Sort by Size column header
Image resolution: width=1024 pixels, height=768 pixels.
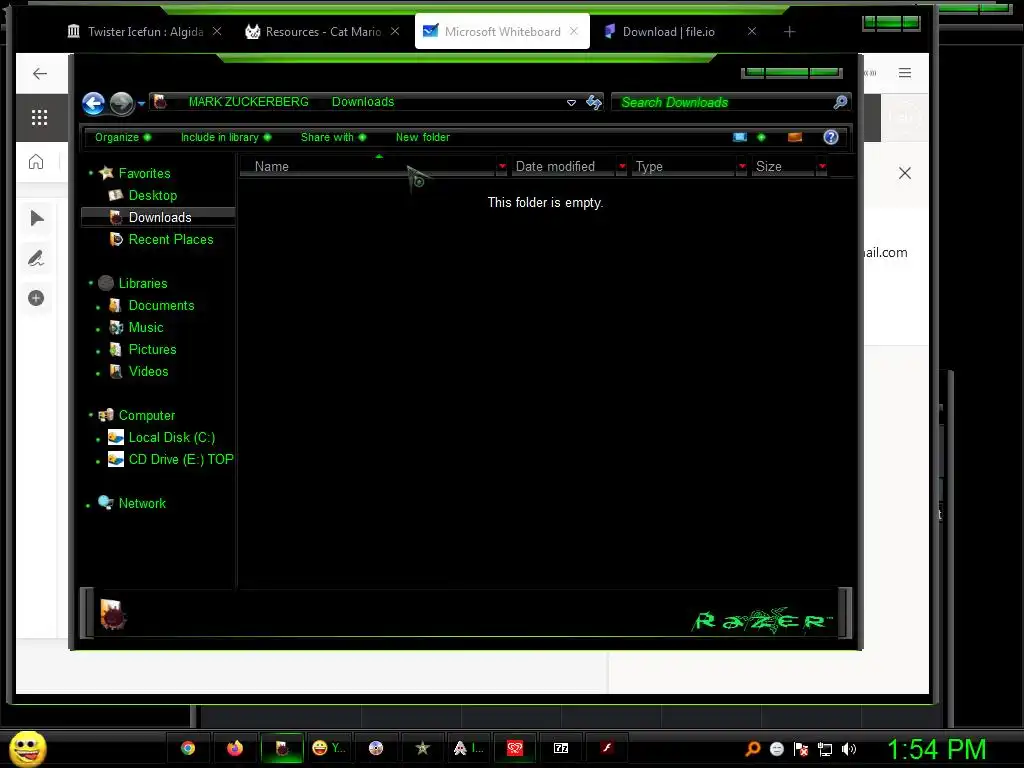tap(783, 167)
